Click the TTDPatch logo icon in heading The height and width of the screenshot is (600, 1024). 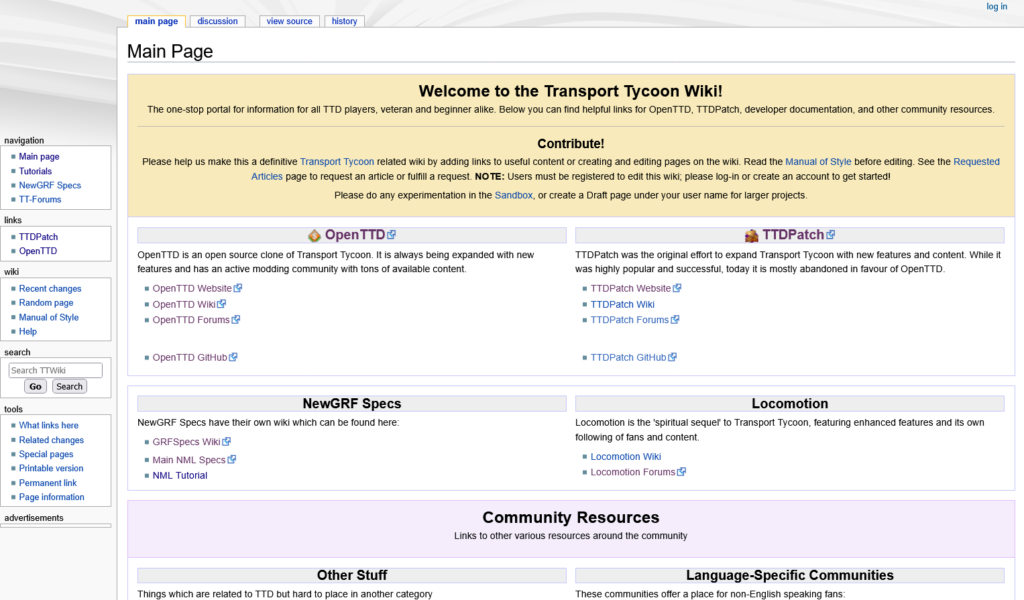pyautogui.click(x=751, y=236)
